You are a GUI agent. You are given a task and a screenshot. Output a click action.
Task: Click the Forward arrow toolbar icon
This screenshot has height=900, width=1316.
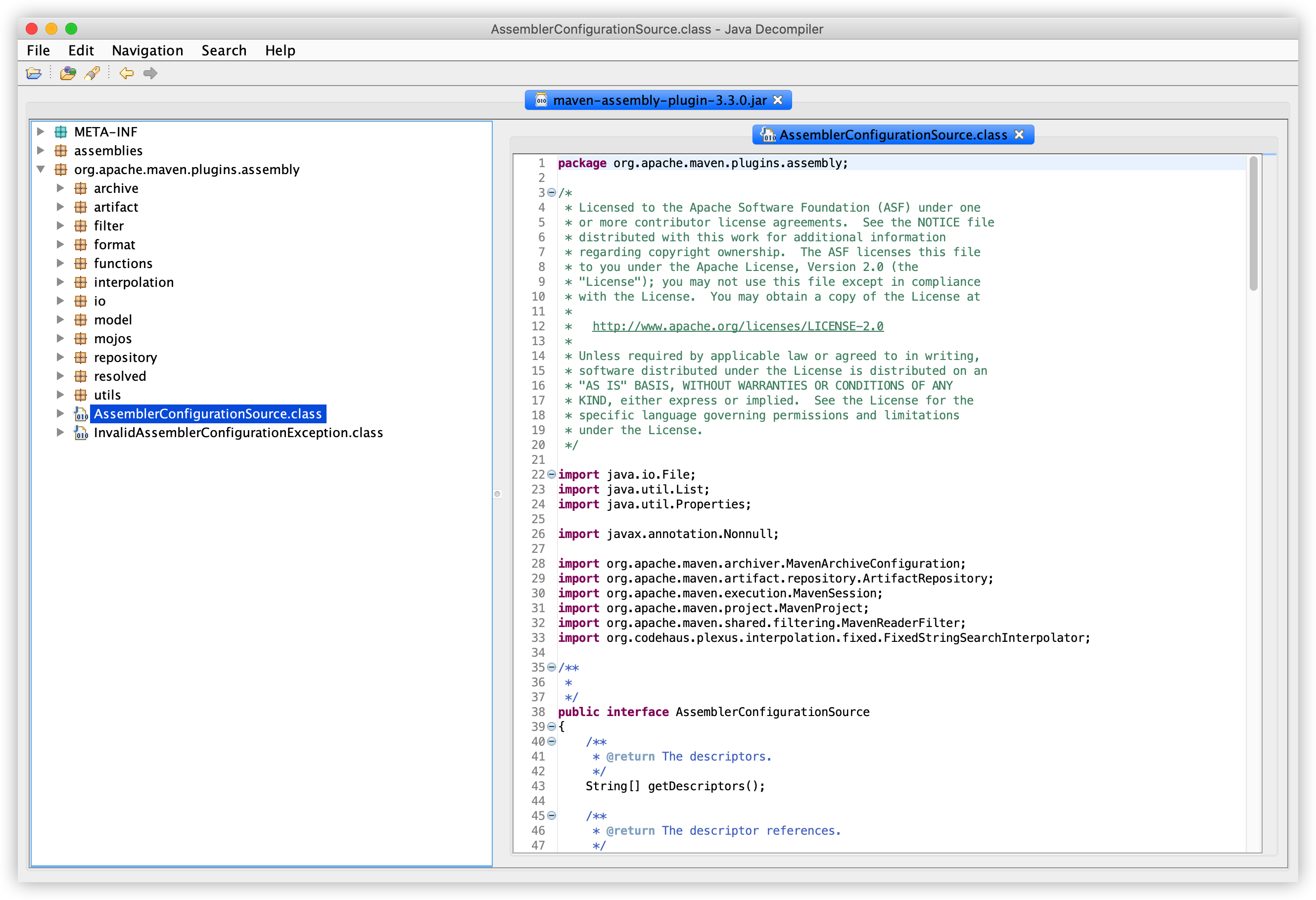point(150,73)
